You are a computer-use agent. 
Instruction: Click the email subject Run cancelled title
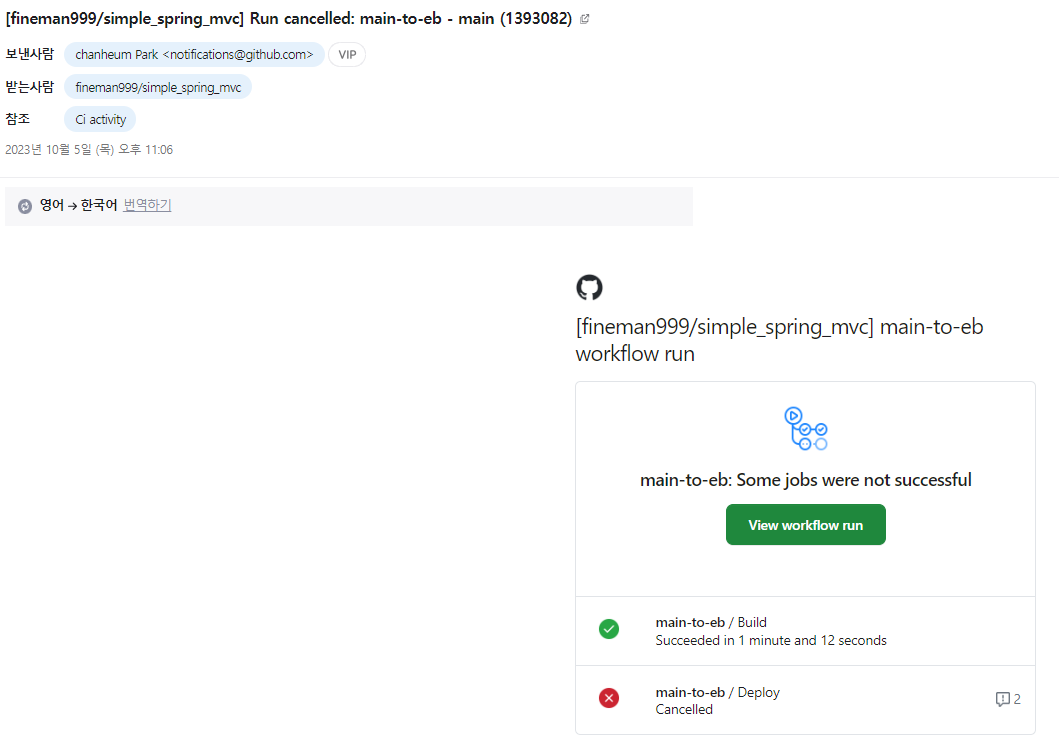coord(288,18)
